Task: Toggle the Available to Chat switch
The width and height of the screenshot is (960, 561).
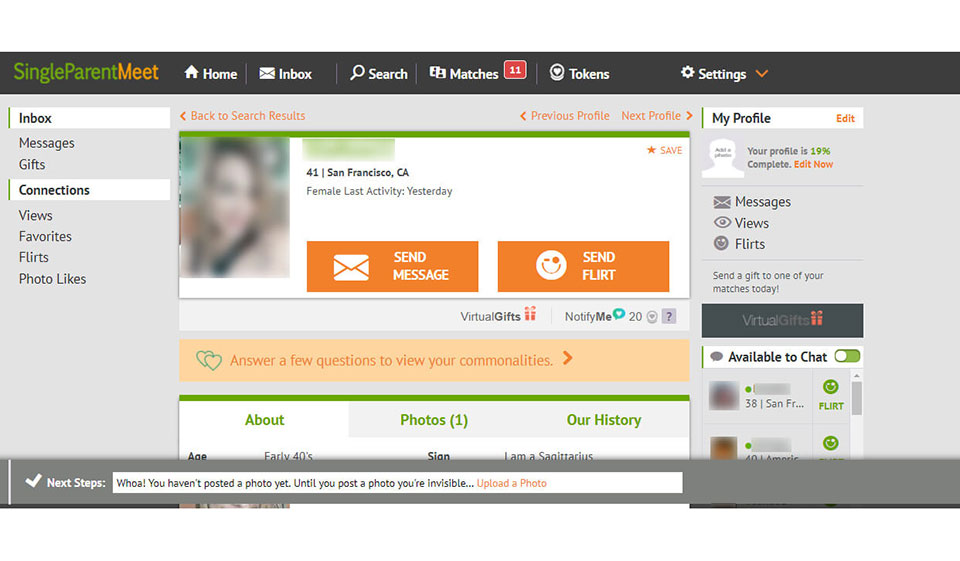Action: (x=847, y=356)
